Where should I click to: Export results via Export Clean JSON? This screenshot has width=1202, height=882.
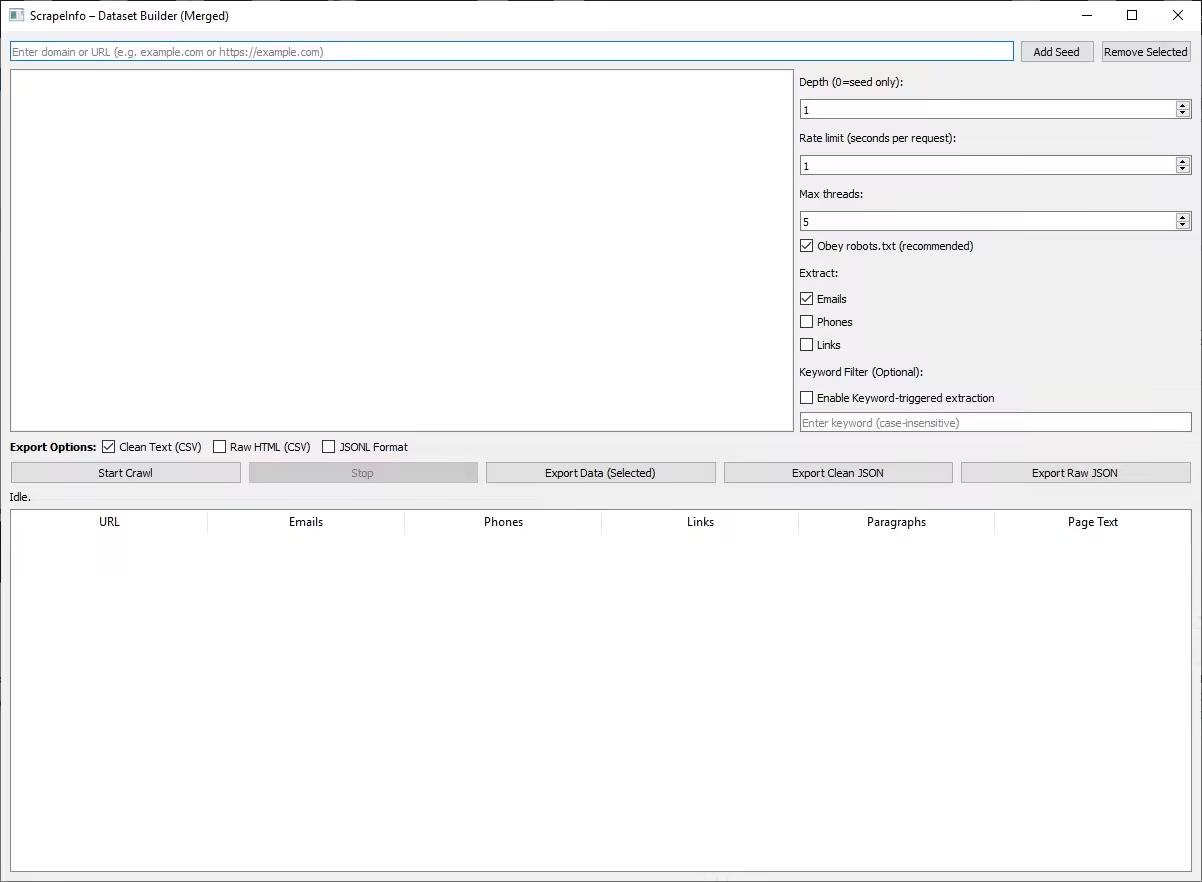[x=837, y=473]
